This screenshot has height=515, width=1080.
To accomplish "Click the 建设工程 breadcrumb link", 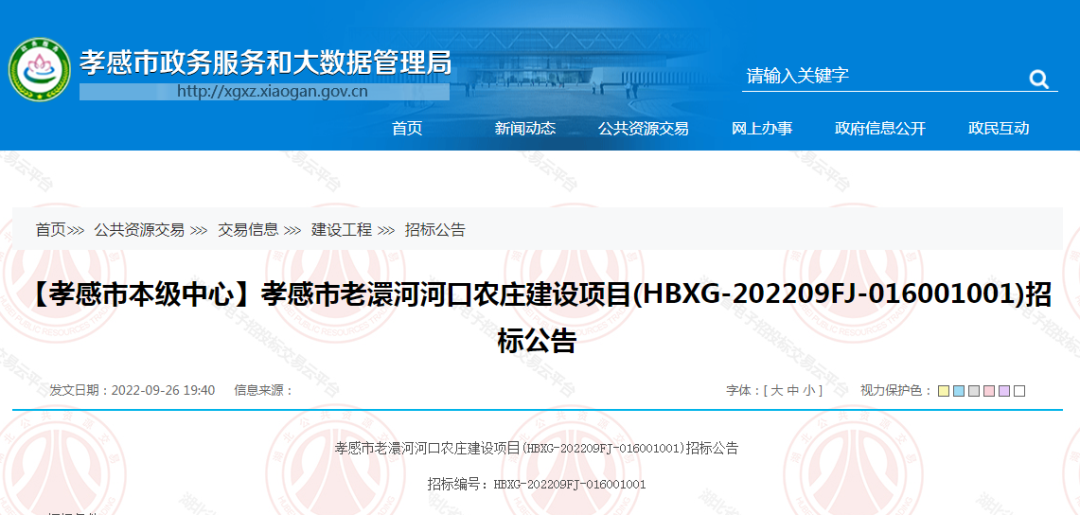I will point(341,230).
